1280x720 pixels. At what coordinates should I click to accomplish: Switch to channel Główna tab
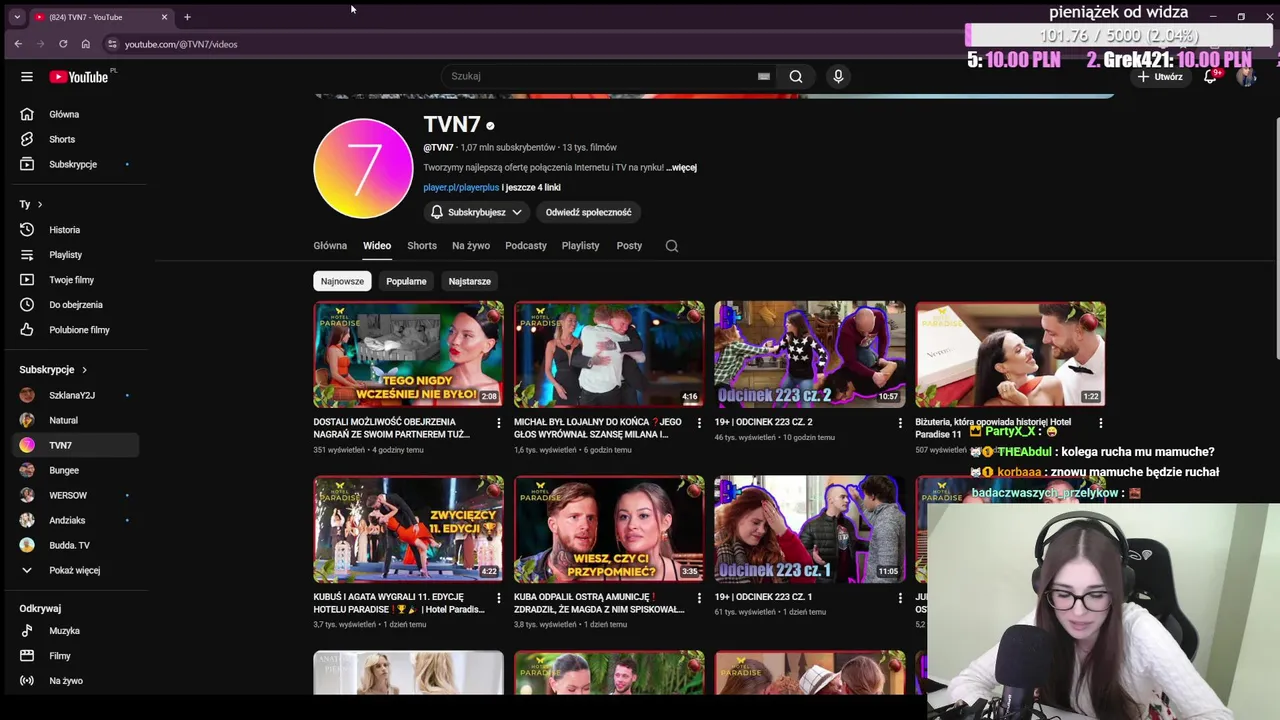coord(330,245)
